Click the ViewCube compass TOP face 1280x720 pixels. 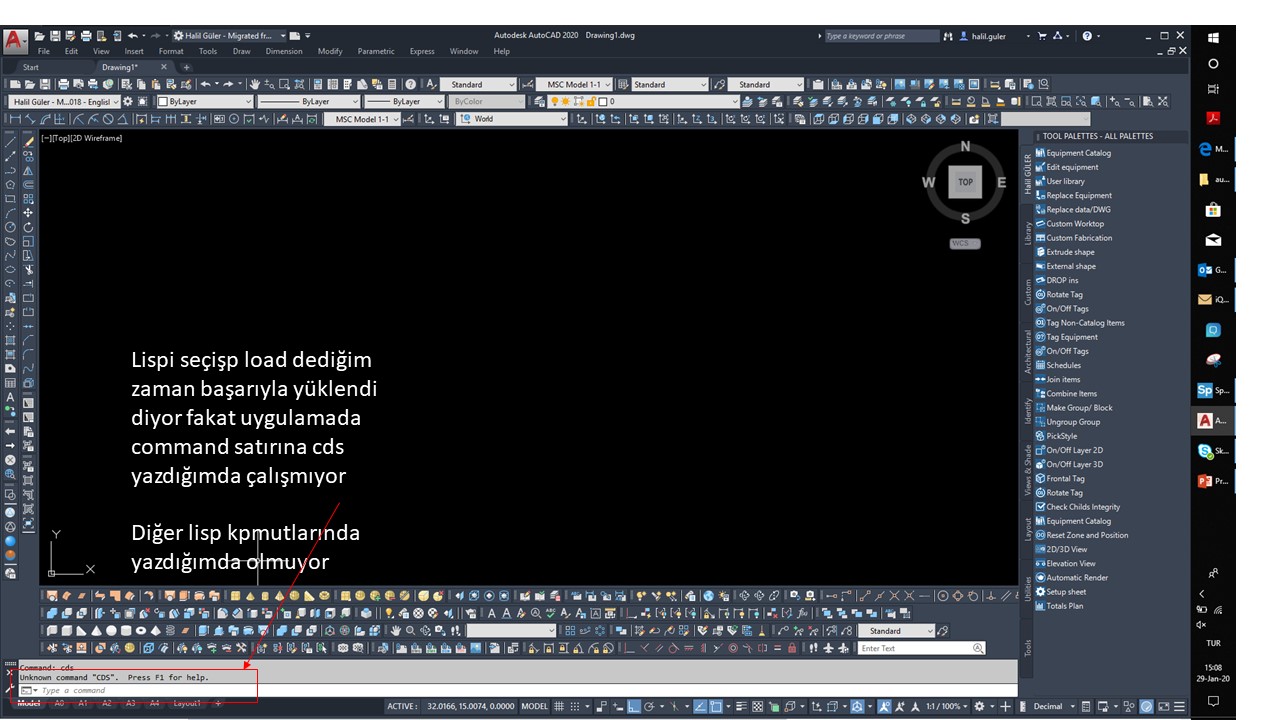point(963,182)
